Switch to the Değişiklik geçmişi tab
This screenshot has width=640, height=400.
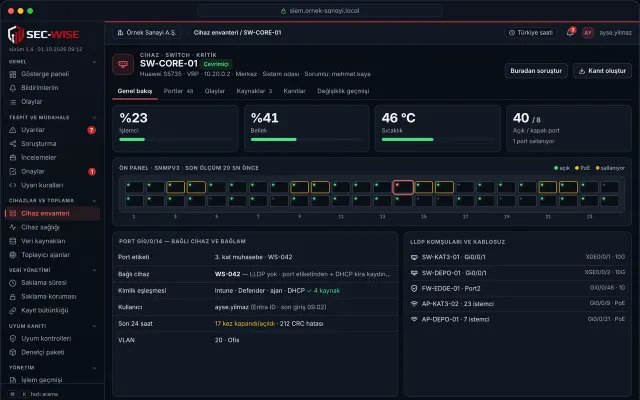pyautogui.click(x=343, y=91)
